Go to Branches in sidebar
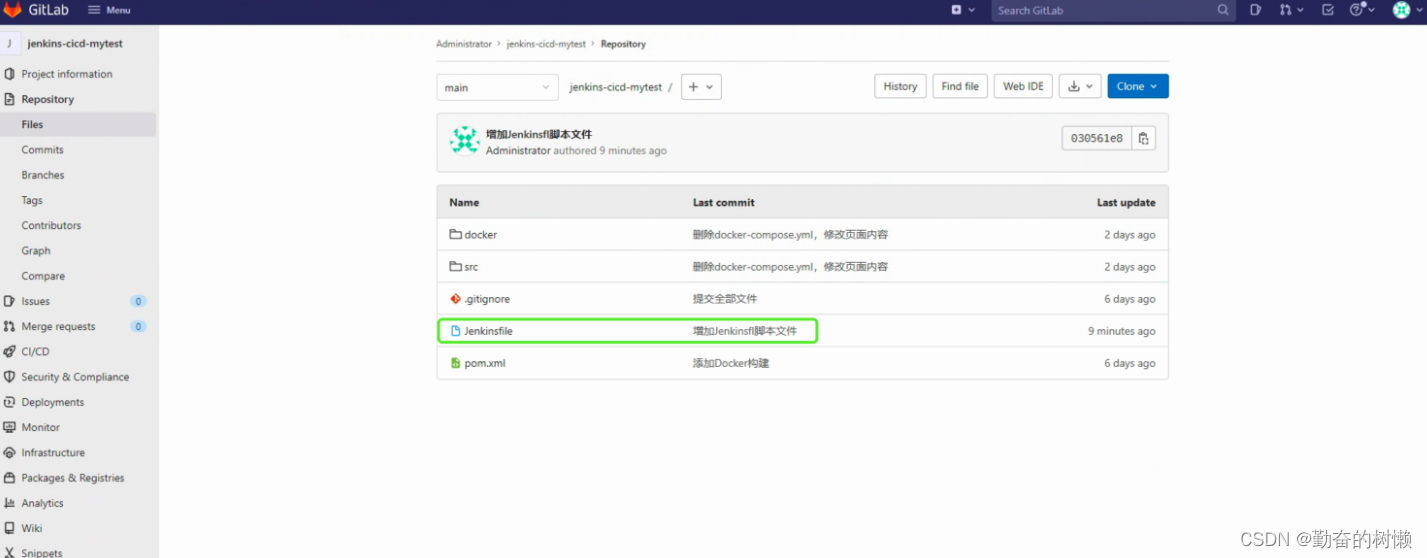The image size is (1427, 558). coord(43,175)
